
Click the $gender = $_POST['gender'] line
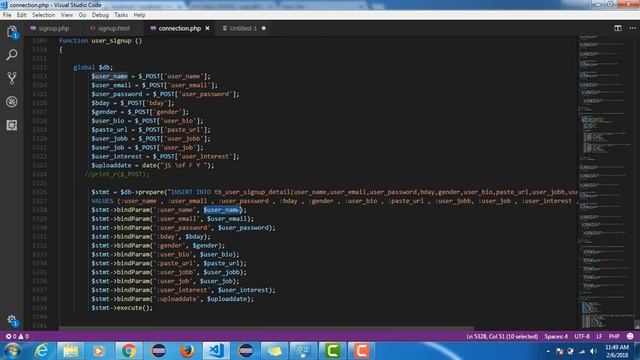pos(140,111)
